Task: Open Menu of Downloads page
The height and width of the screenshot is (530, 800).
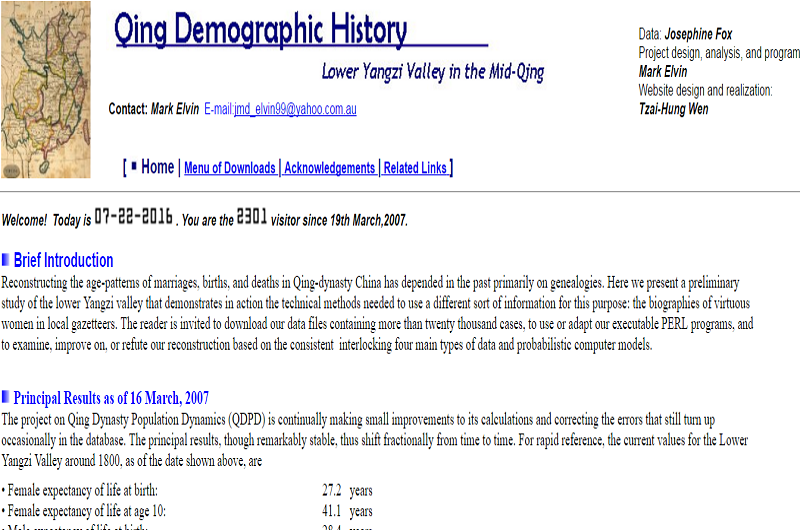Action: [x=230, y=168]
